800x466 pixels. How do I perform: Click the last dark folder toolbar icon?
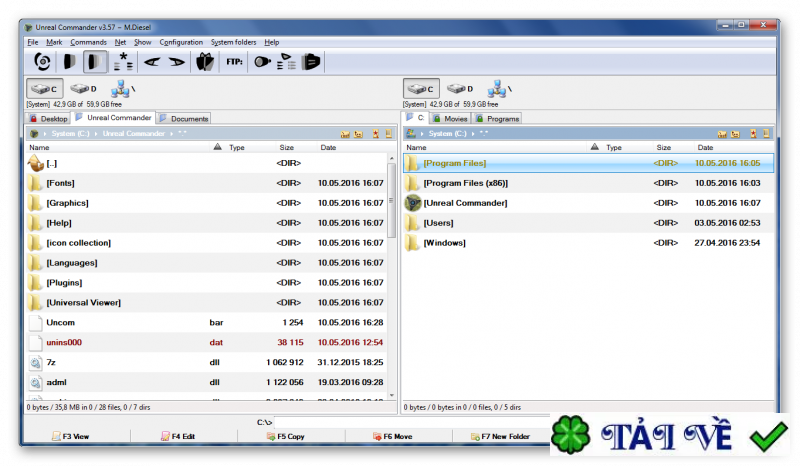click(311, 62)
